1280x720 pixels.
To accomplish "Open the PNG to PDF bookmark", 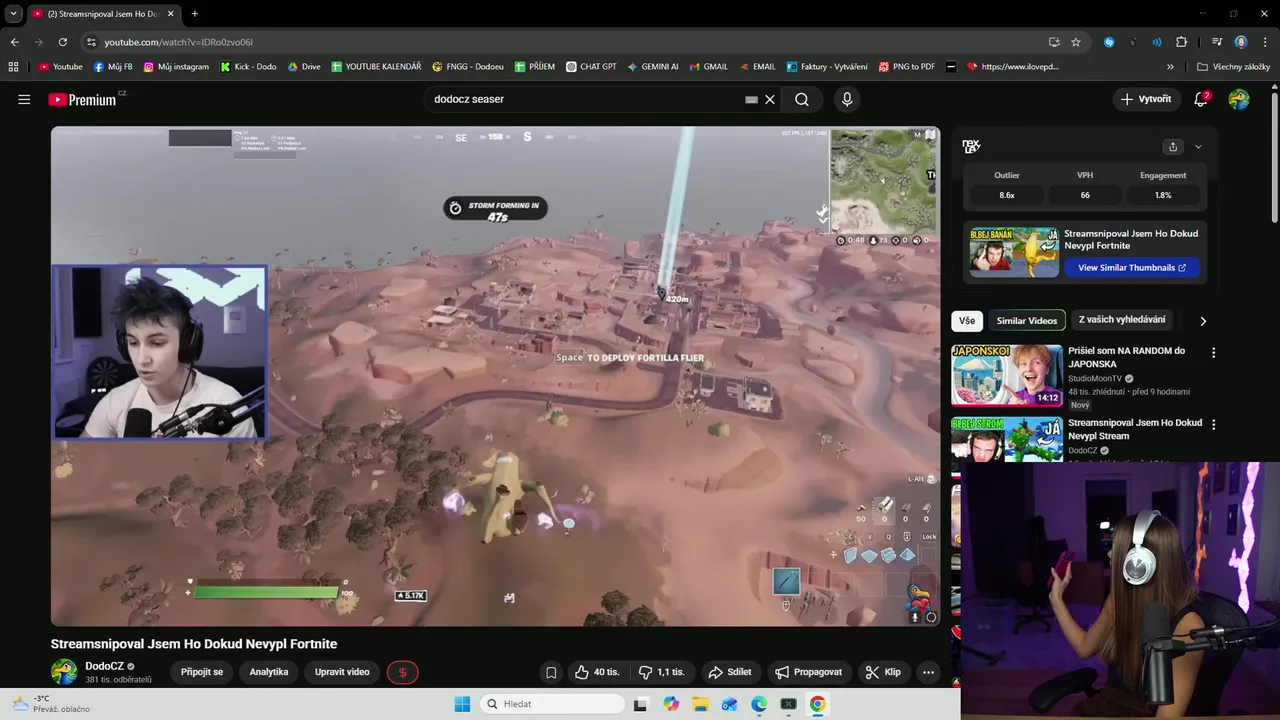I will click(x=906, y=67).
